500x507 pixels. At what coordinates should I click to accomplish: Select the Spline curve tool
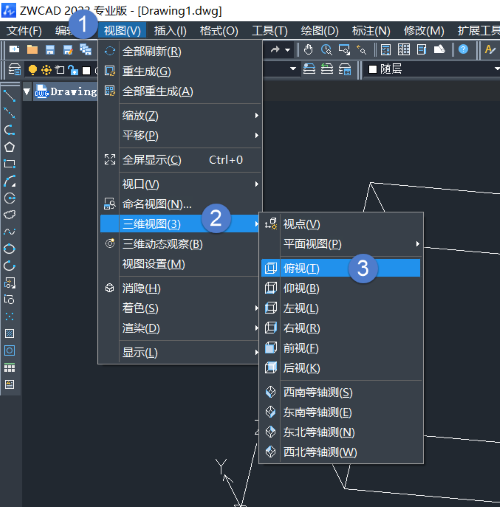[x=10, y=232]
